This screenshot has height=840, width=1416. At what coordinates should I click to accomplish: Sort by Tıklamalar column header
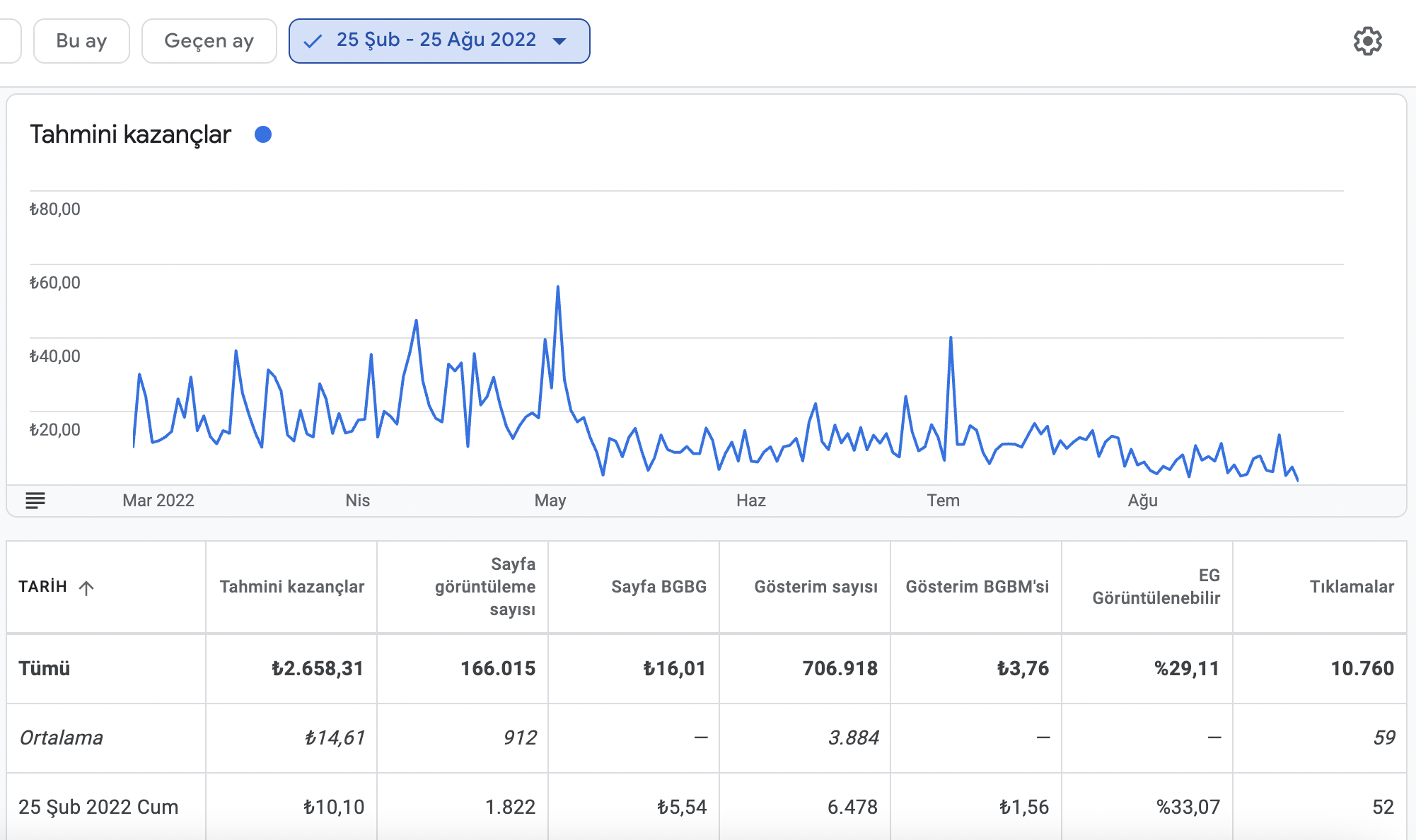pyautogui.click(x=1352, y=587)
